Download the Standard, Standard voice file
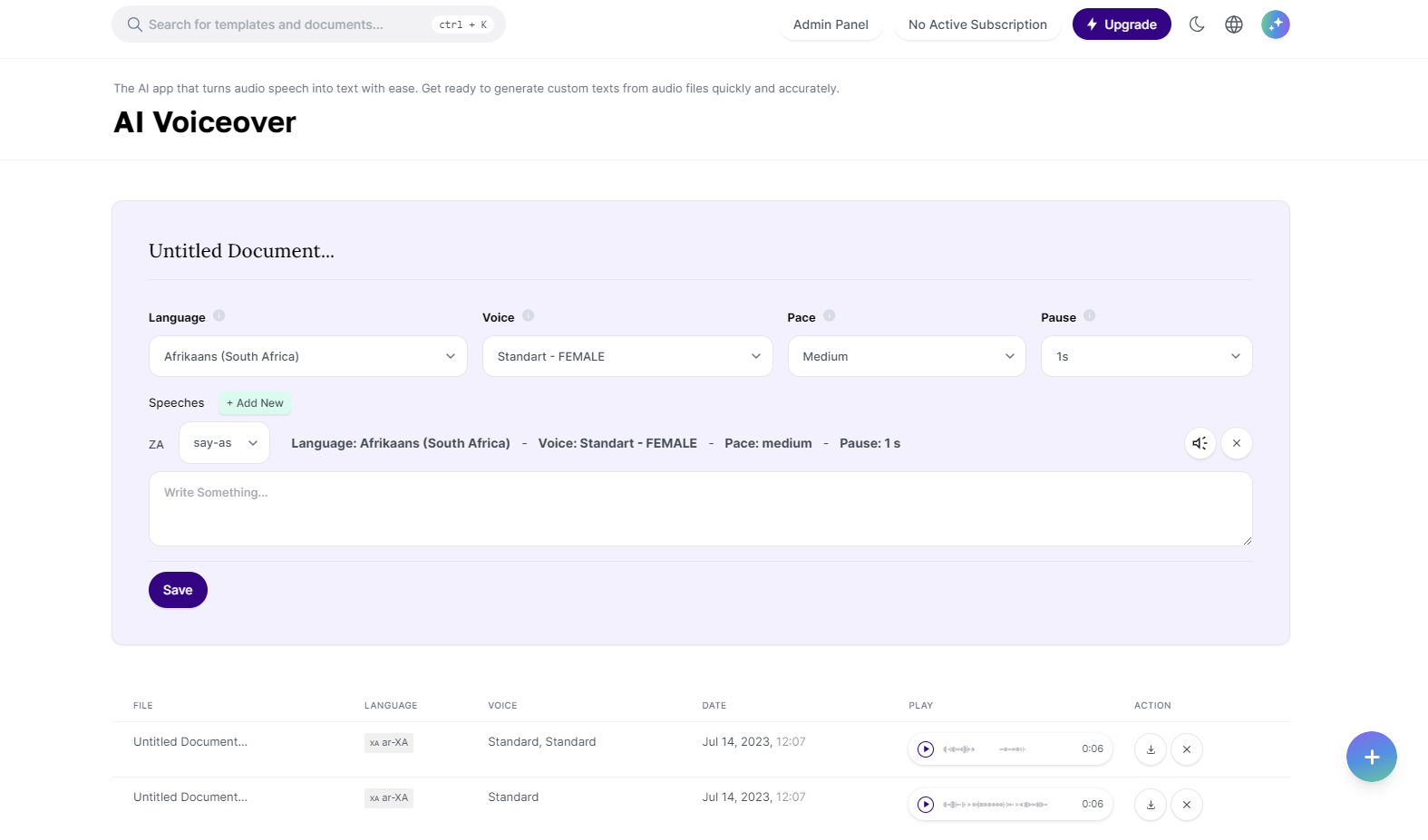The width and height of the screenshot is (1428, 840). click(x=1151, y=749)
